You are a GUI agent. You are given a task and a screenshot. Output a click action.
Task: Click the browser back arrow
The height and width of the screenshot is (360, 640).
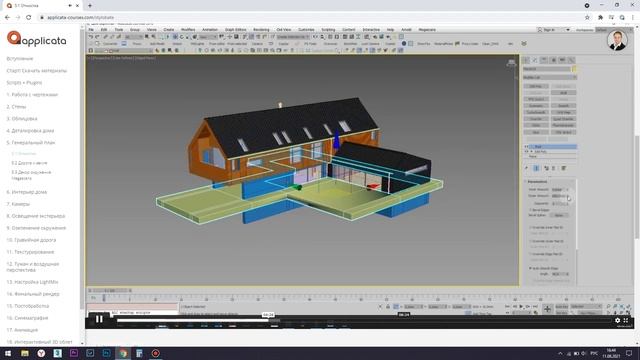click(7, 18)
